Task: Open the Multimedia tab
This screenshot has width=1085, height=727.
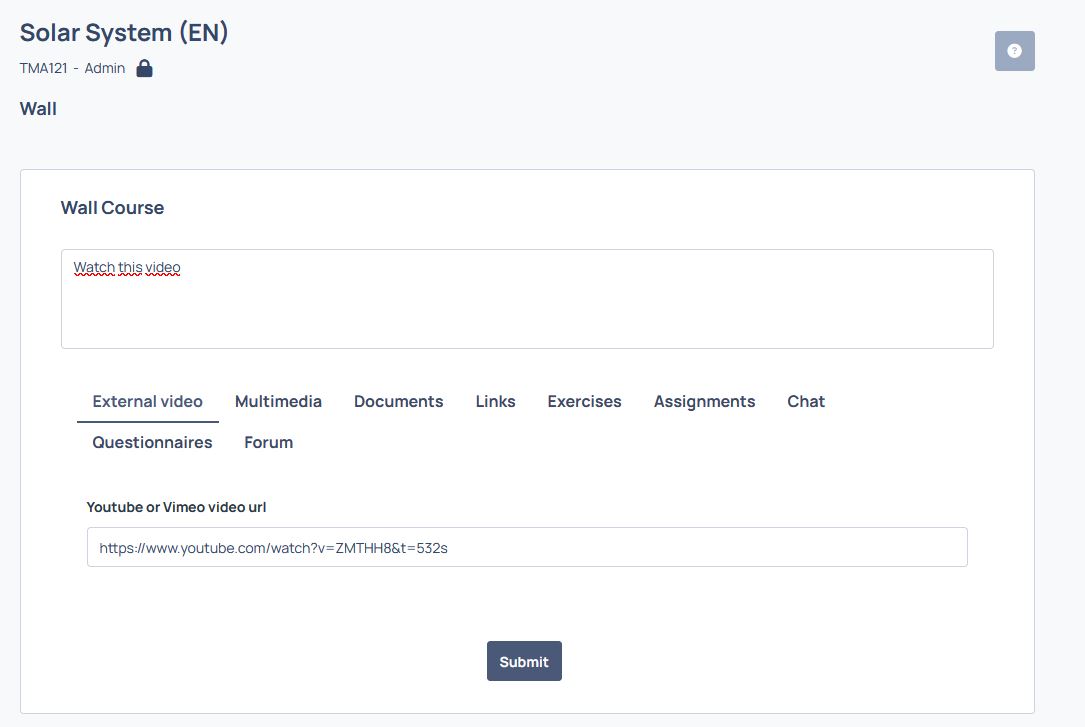Action: (278, 401)
